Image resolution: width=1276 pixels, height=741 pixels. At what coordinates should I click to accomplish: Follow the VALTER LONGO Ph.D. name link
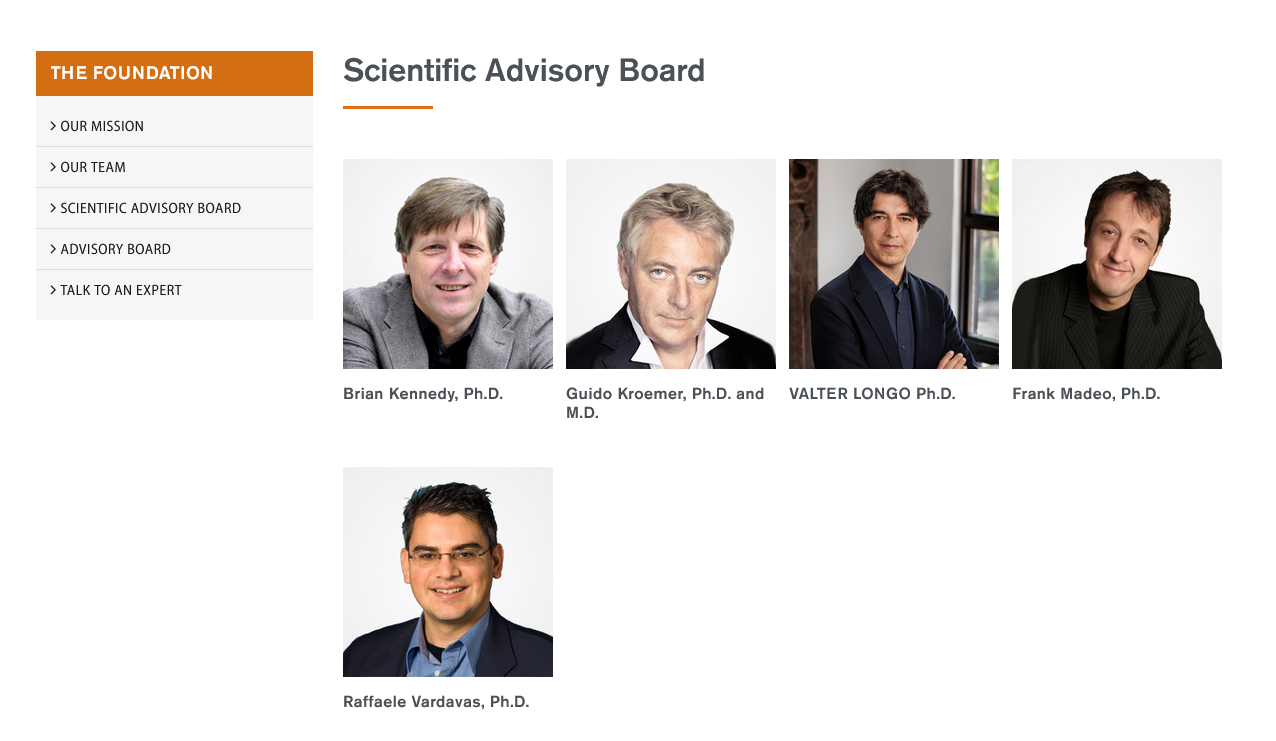coord(872,394)
